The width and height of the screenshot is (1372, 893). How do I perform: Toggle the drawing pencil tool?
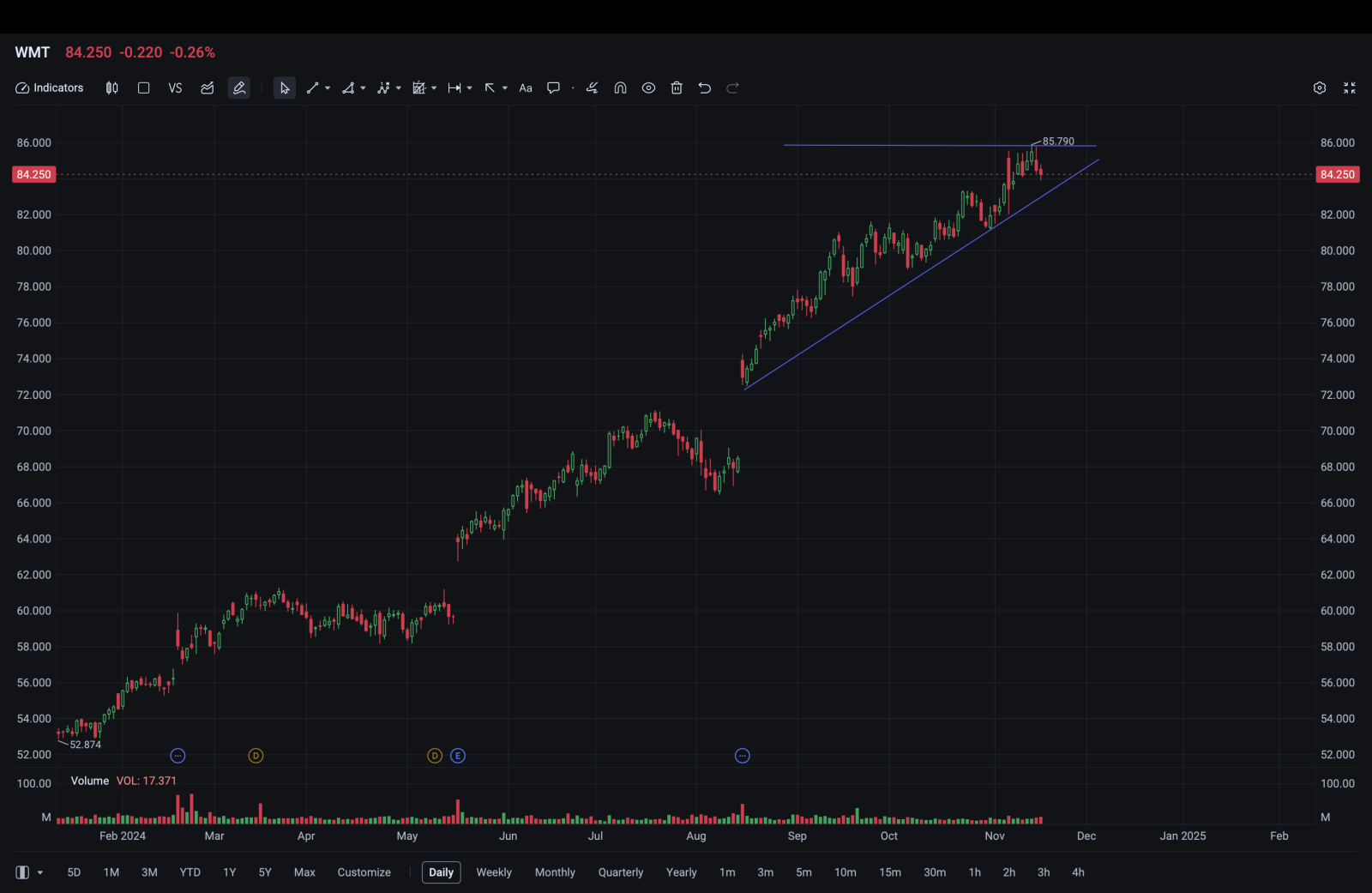point(239,87)
